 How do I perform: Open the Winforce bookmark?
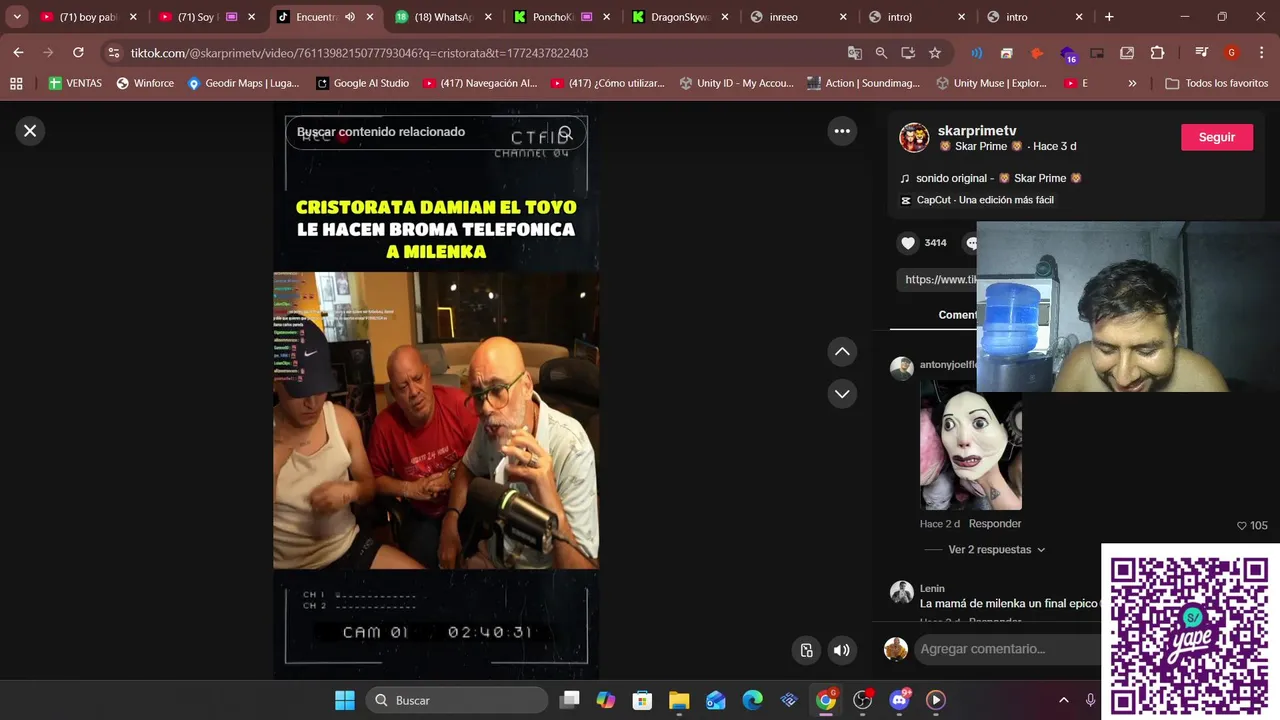point(145,83)
